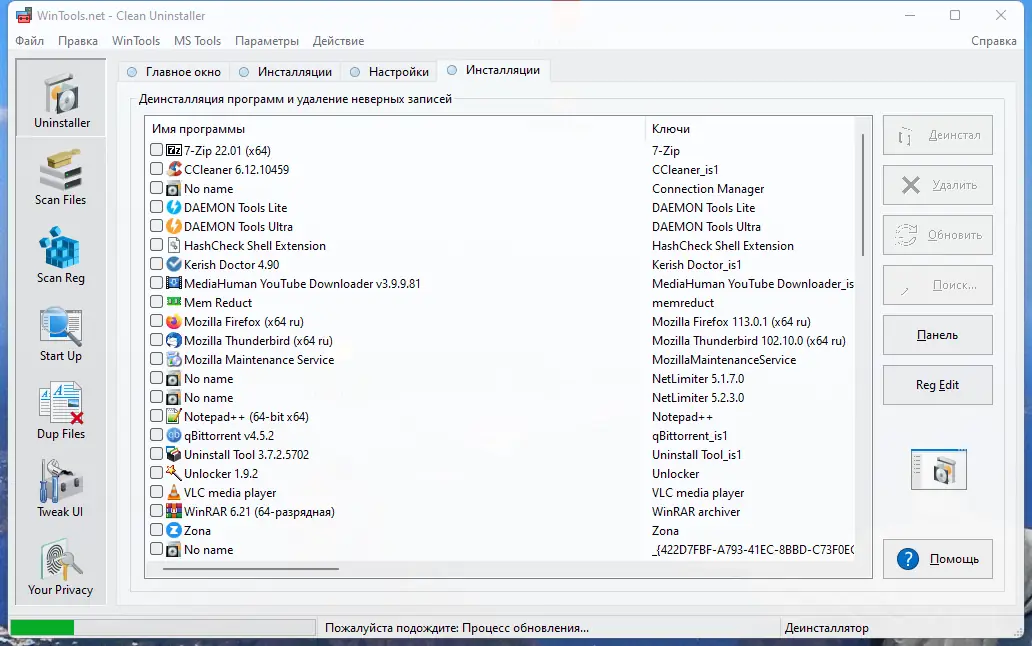
Task: Check the CCleaner 6.12.10459 checkbox
Action: (x=156, y=169)
